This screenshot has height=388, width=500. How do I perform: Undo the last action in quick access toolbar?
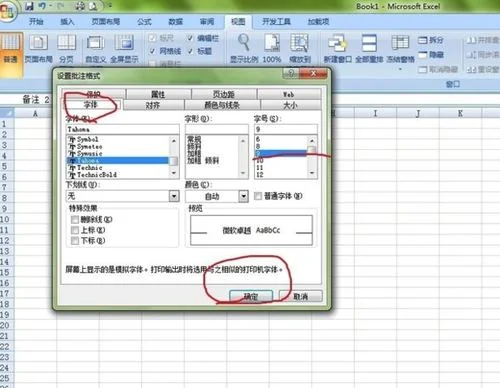click(42, 6)
